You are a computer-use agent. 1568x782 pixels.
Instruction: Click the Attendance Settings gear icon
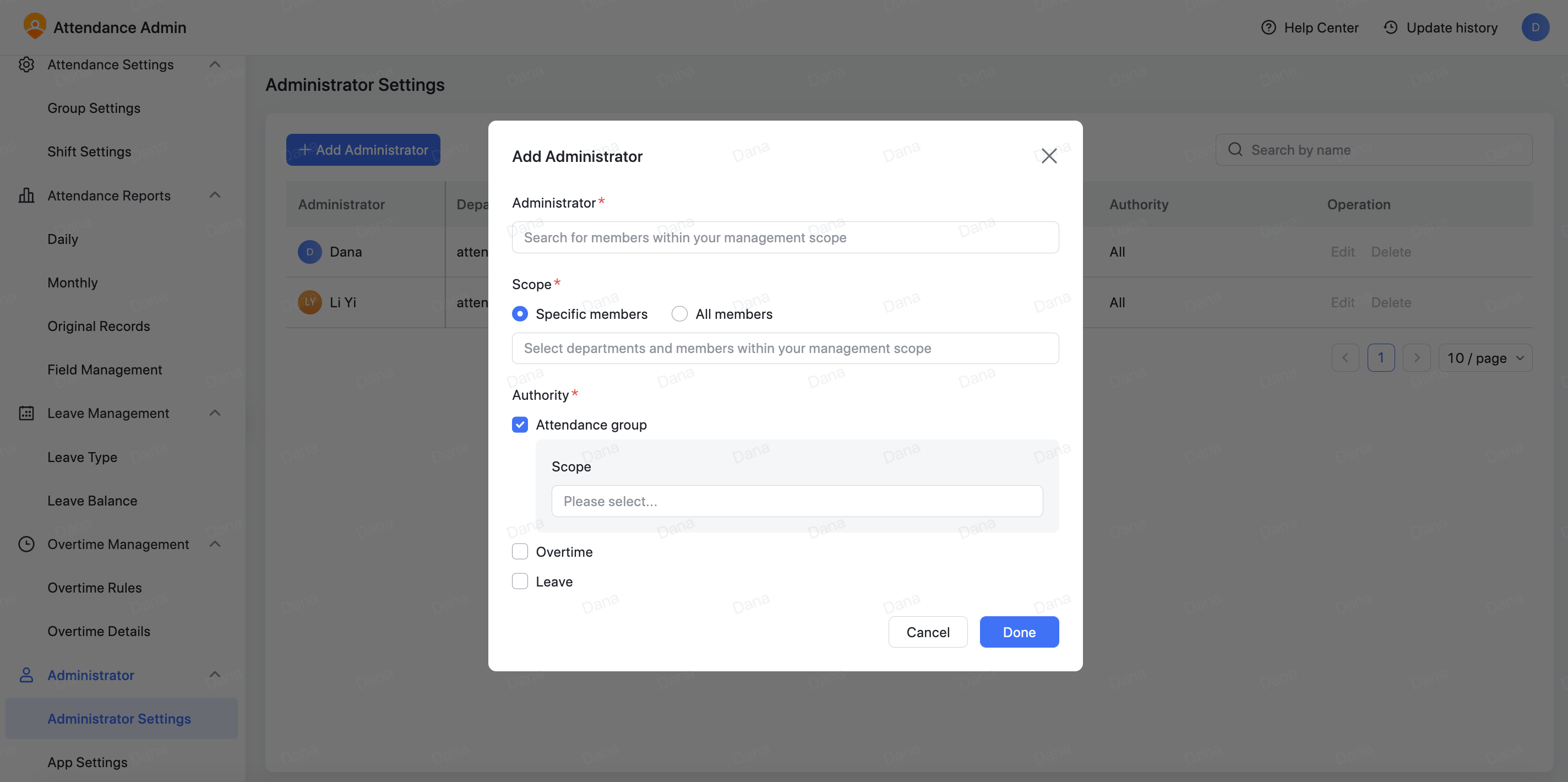click(x=27, y=64)
